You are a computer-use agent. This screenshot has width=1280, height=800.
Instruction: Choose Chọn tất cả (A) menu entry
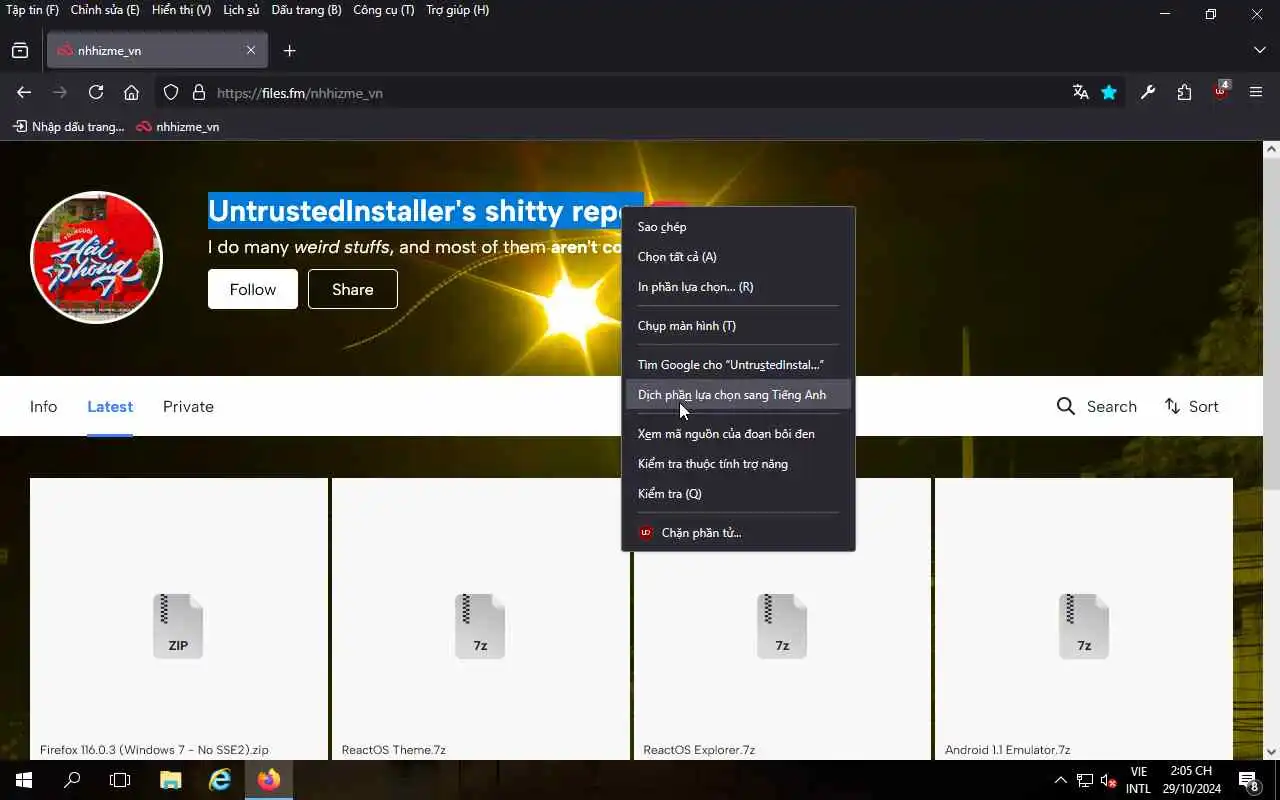738,257
